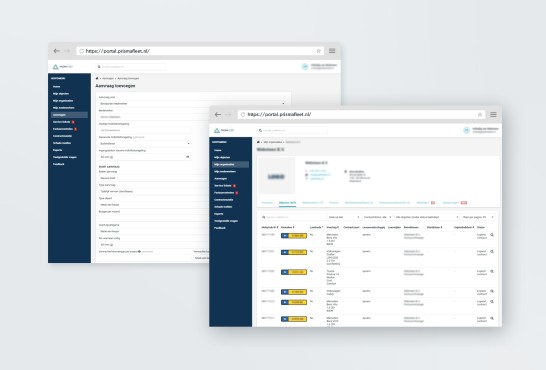Image resolution: width=546 pixels, height=370 pixels.
Task: Sort the table by the first ID column
Action: [270, 227]
